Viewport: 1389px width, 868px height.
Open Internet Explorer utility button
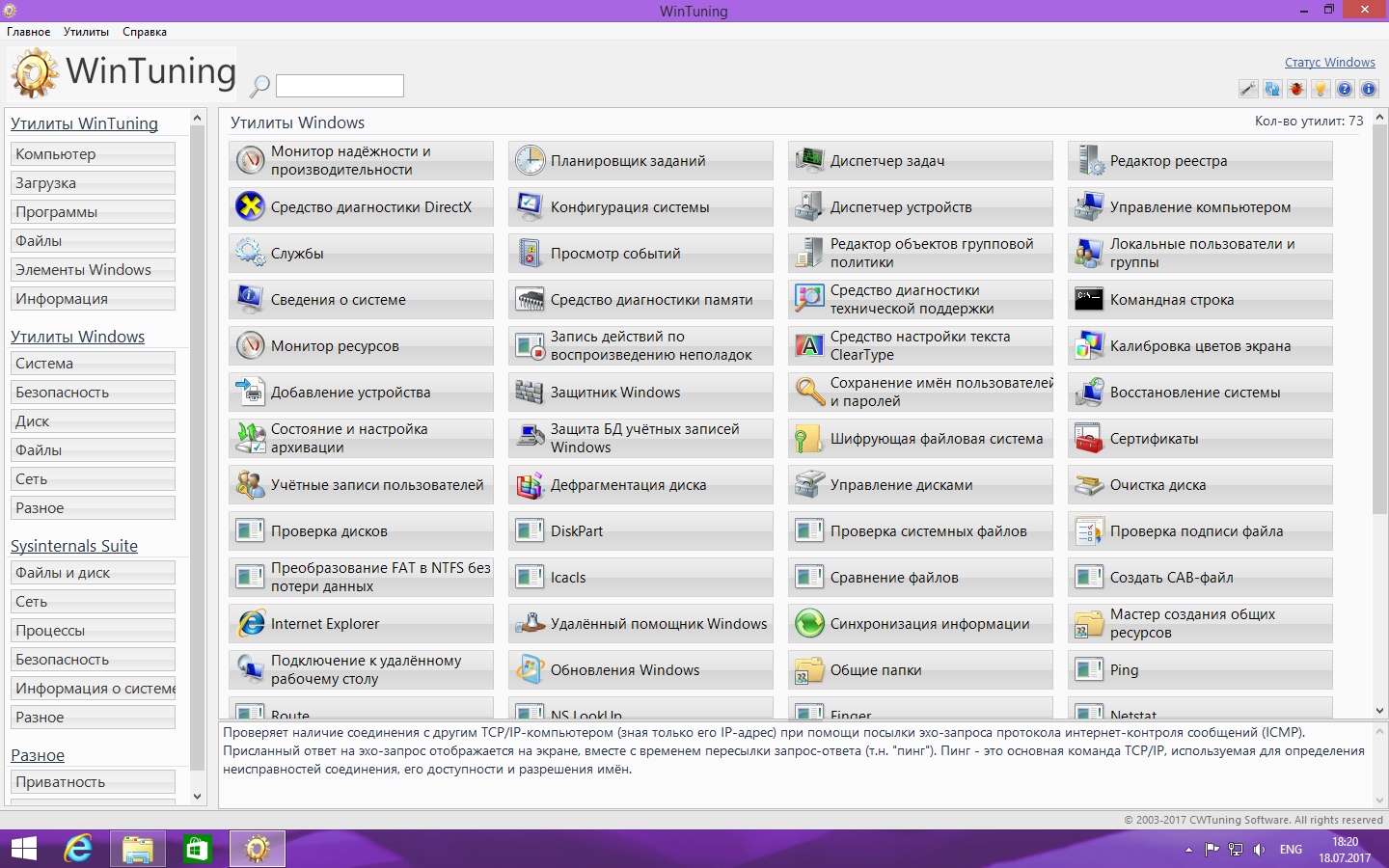tap(361, 623)
